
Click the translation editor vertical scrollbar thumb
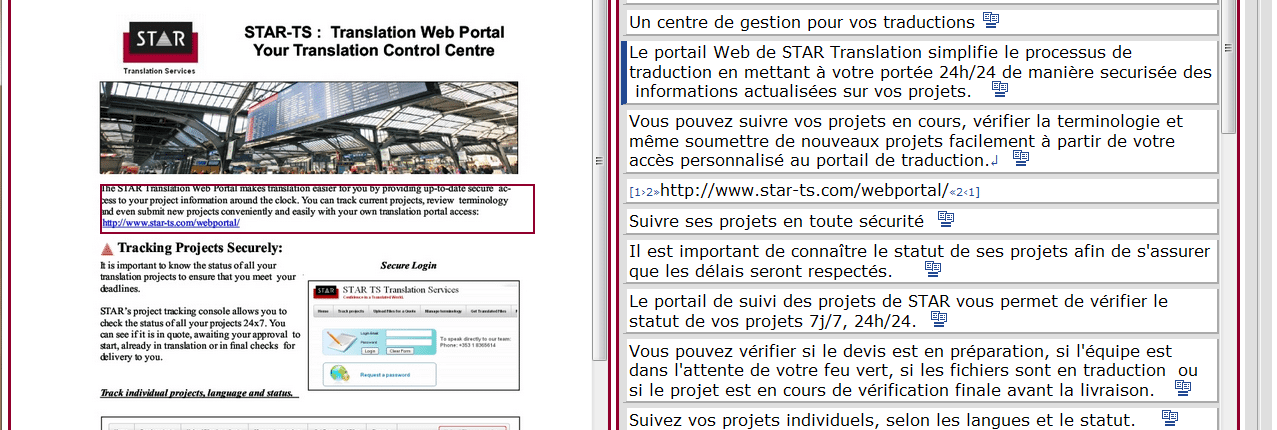coord(1230,65)
